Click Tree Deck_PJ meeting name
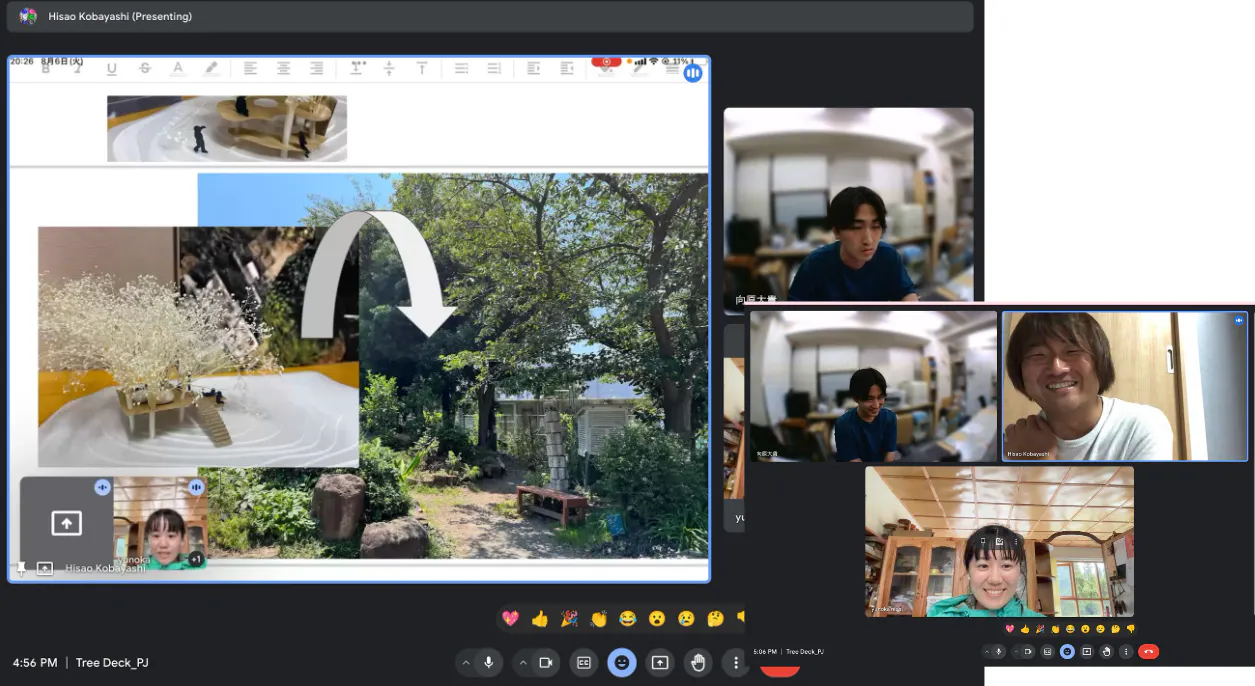The height and width of the screenshot is (686, 1255). coord(112,663)
